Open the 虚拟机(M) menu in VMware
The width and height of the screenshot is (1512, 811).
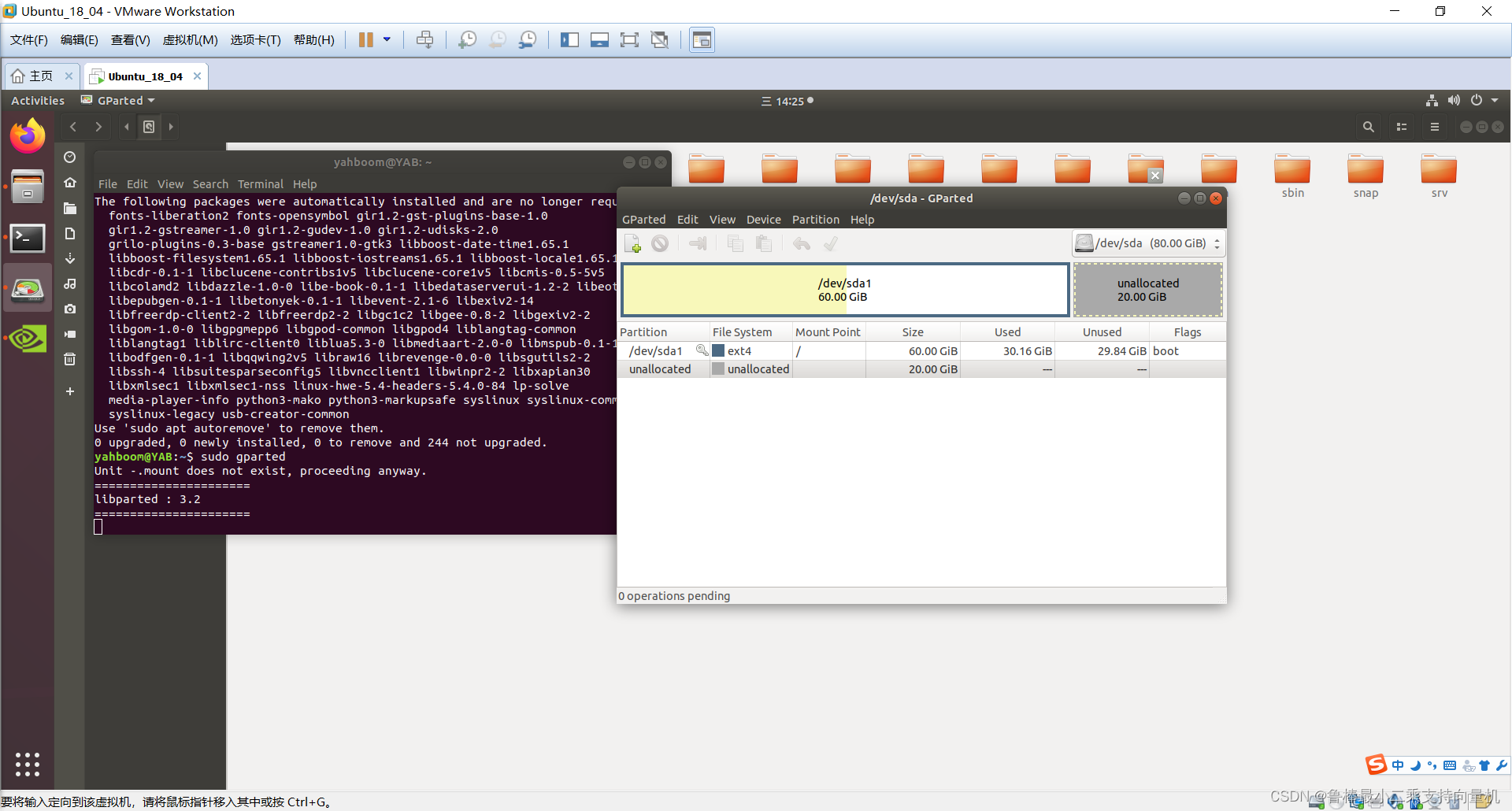click(x=190, y=40)
